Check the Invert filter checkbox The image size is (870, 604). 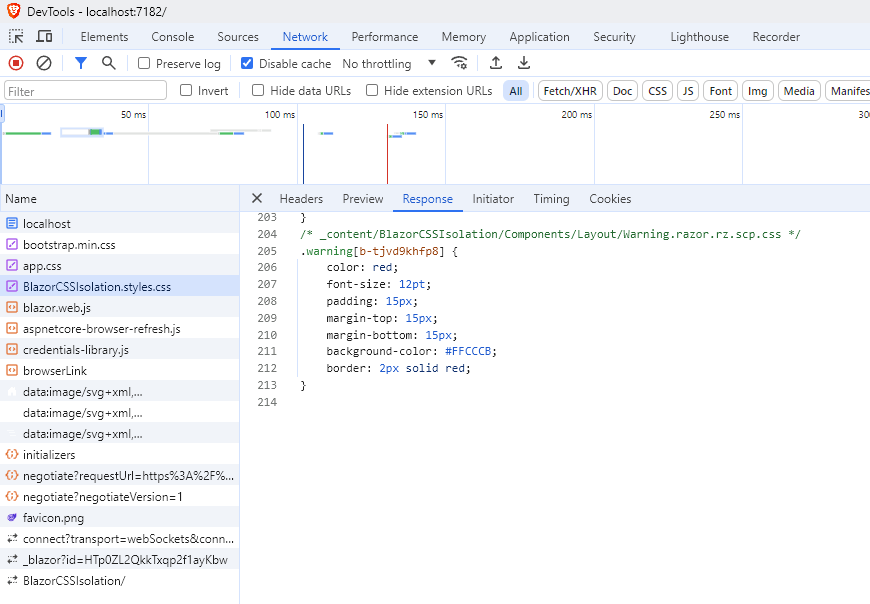click(186, 90)
